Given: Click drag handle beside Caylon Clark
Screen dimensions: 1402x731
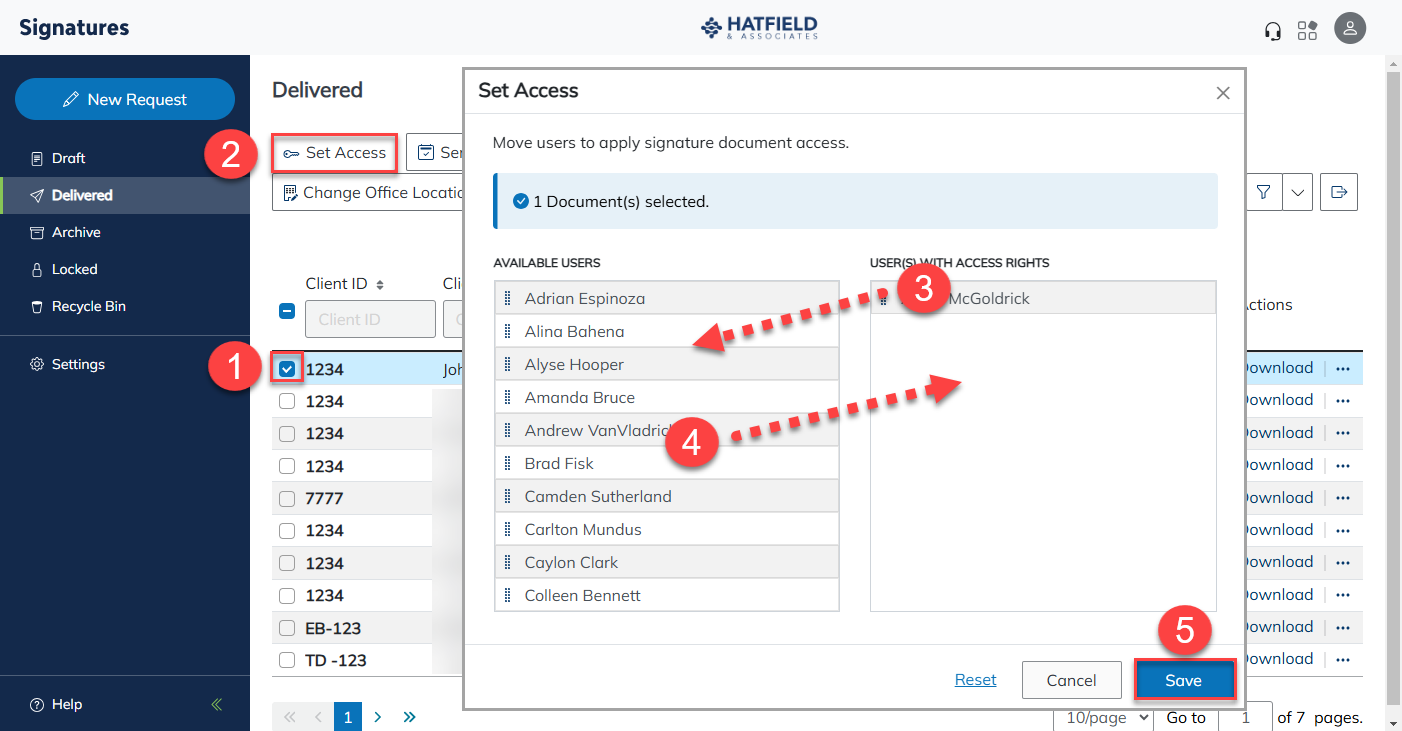Looking at the screenshot, I should [507, 562].
